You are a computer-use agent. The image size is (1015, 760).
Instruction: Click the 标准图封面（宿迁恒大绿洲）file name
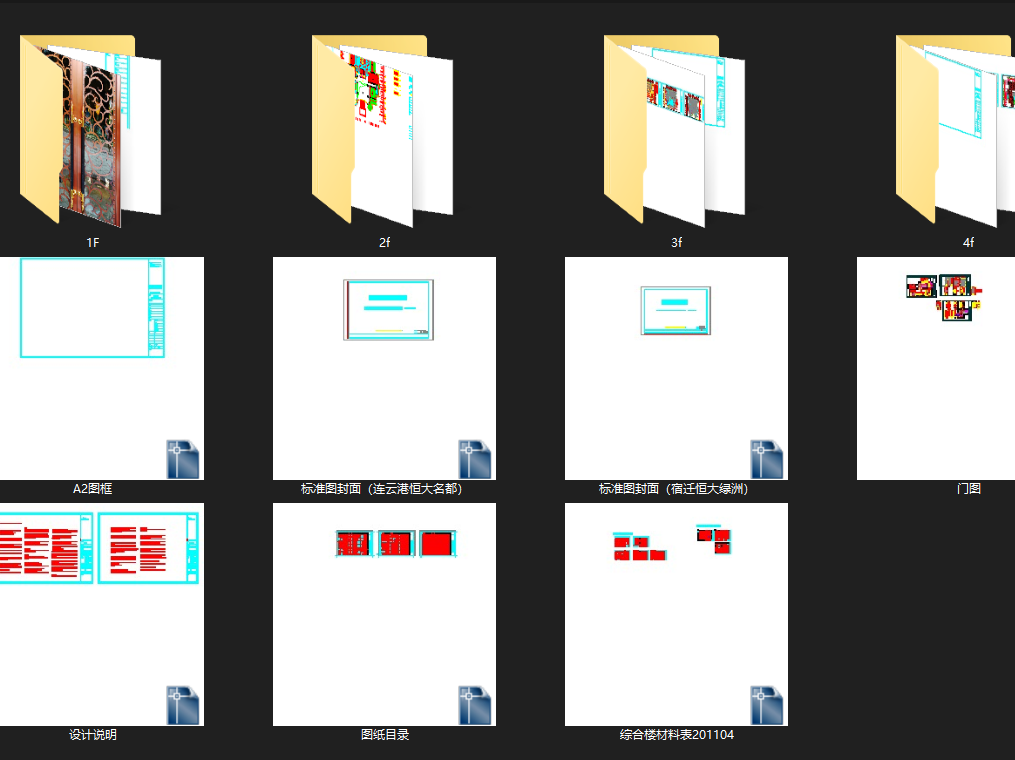[674, 489]
